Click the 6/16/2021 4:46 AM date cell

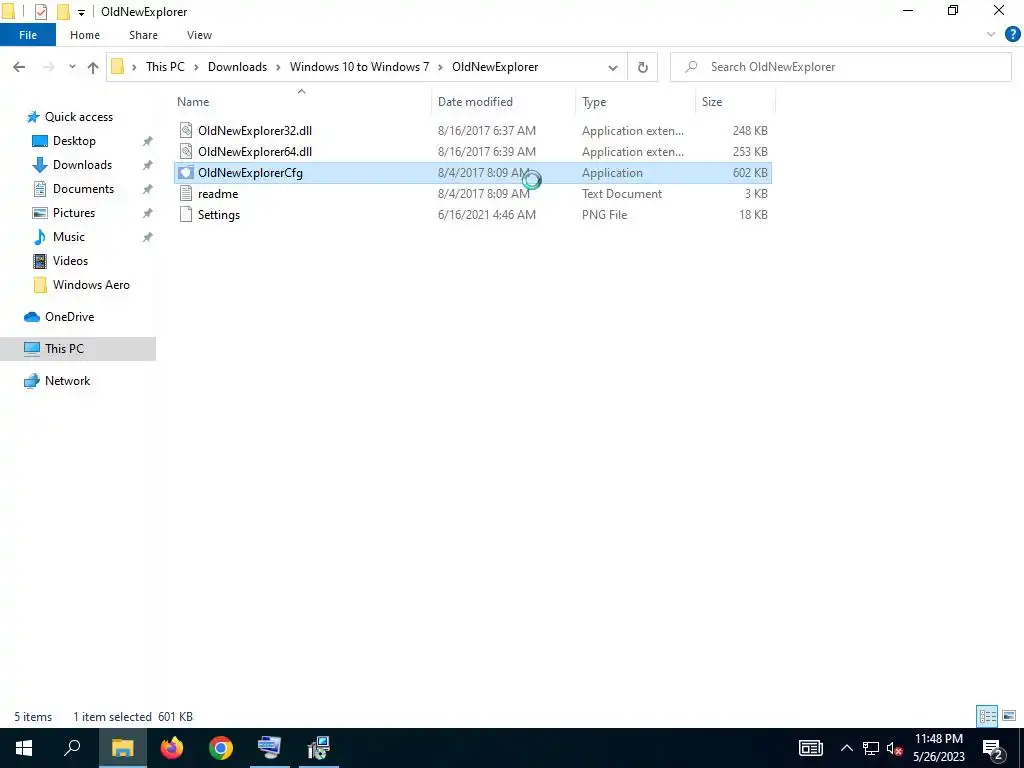(x=487, y=214)
